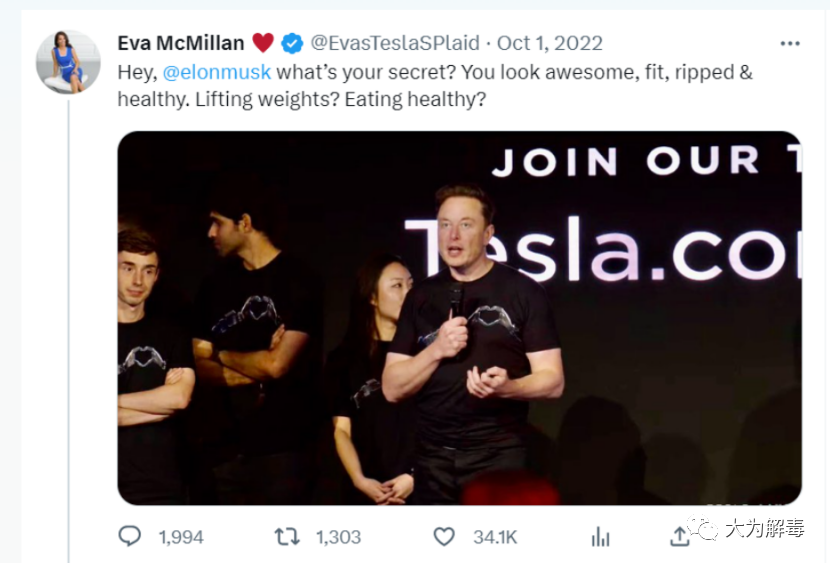This screenshot has width=831, height=564.
Task: Open tweet analytics bar chart icon
Action: (x=600, y=537)
